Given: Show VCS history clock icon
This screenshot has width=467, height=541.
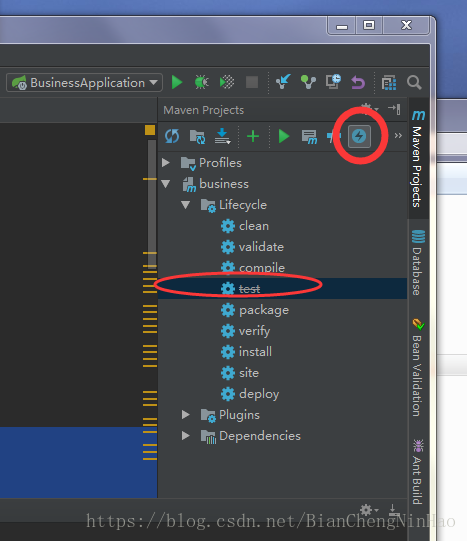Looking at the screenshot, I should (333, 82).
